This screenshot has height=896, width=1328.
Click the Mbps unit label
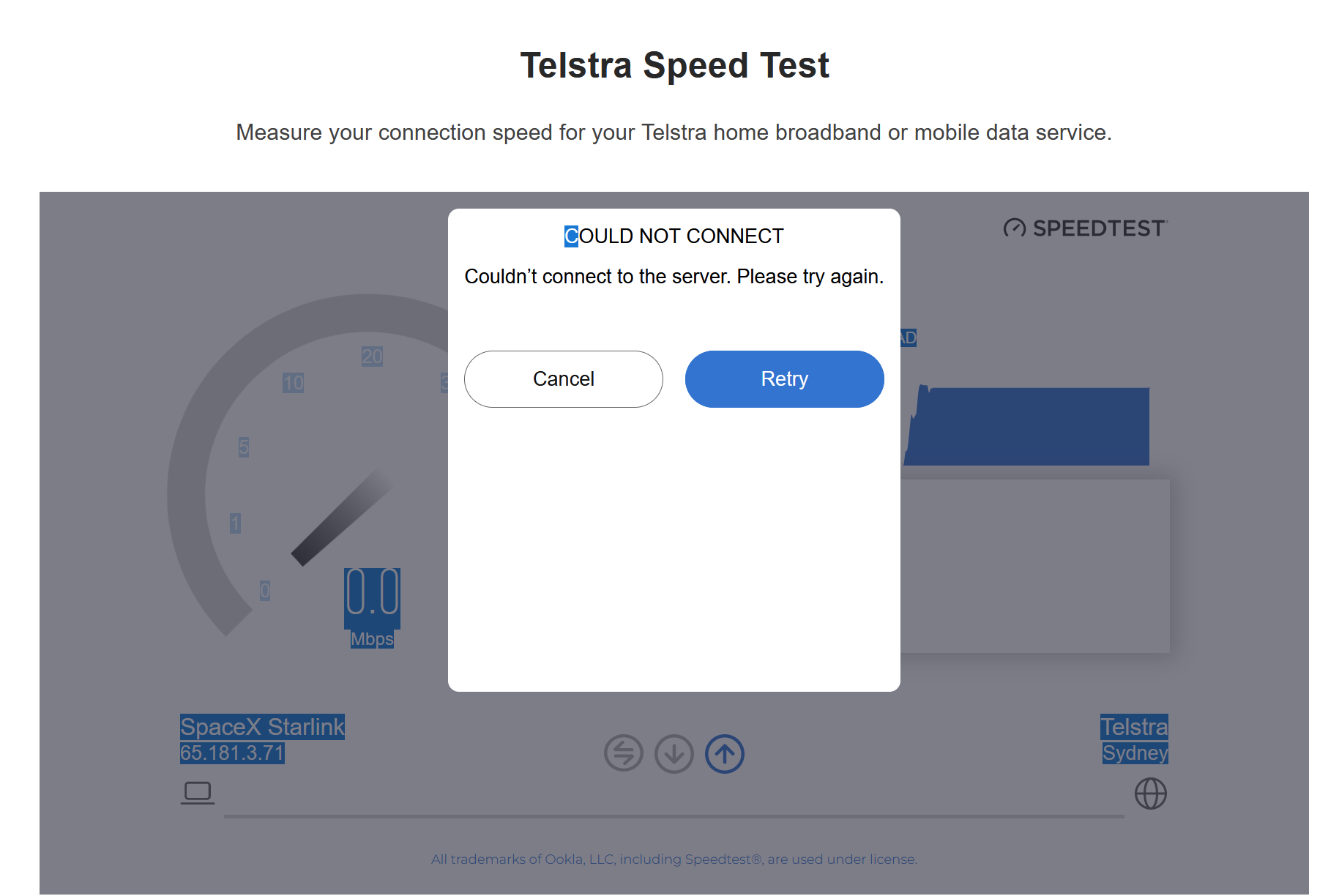(x=372, y=639)
